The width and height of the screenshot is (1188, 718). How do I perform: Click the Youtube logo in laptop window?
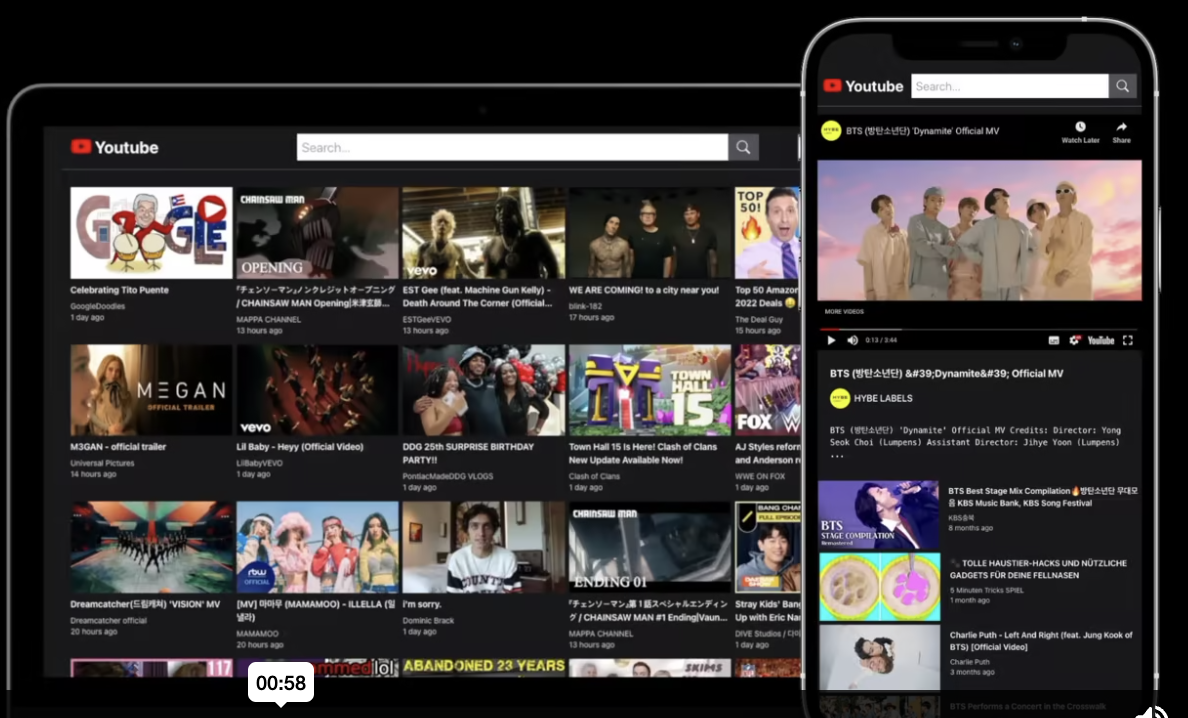[x=114, y=147]
